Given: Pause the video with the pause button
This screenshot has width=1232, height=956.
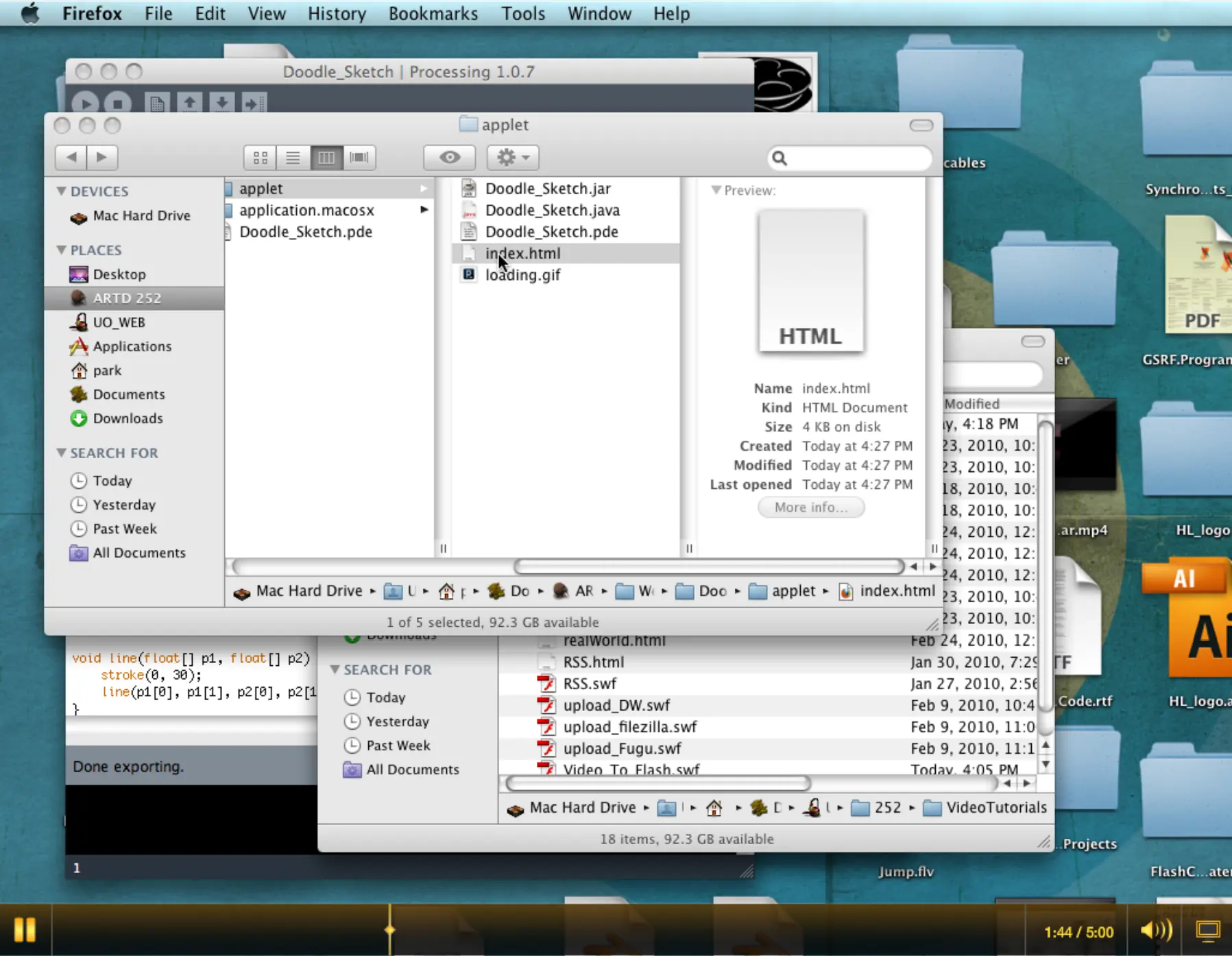Looking at the screenshot, I should pyautogui.click(x=25, y=929).
